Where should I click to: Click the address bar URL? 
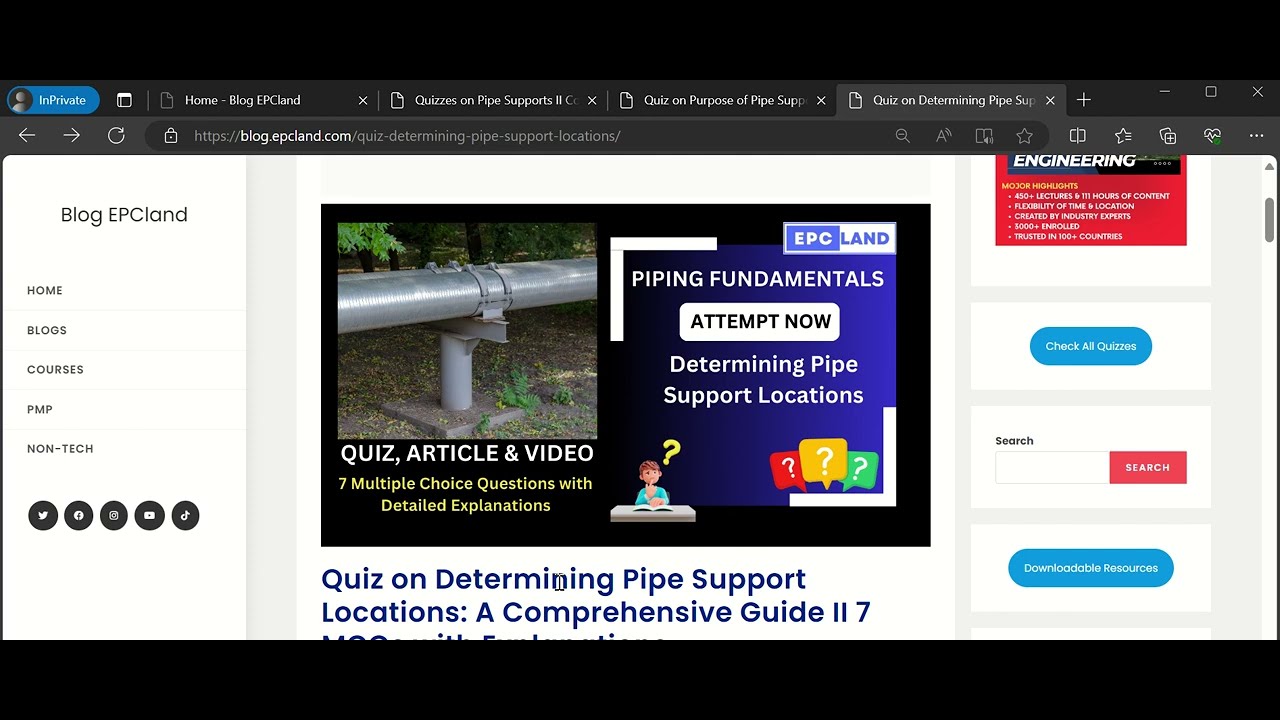tap(407, 136)
